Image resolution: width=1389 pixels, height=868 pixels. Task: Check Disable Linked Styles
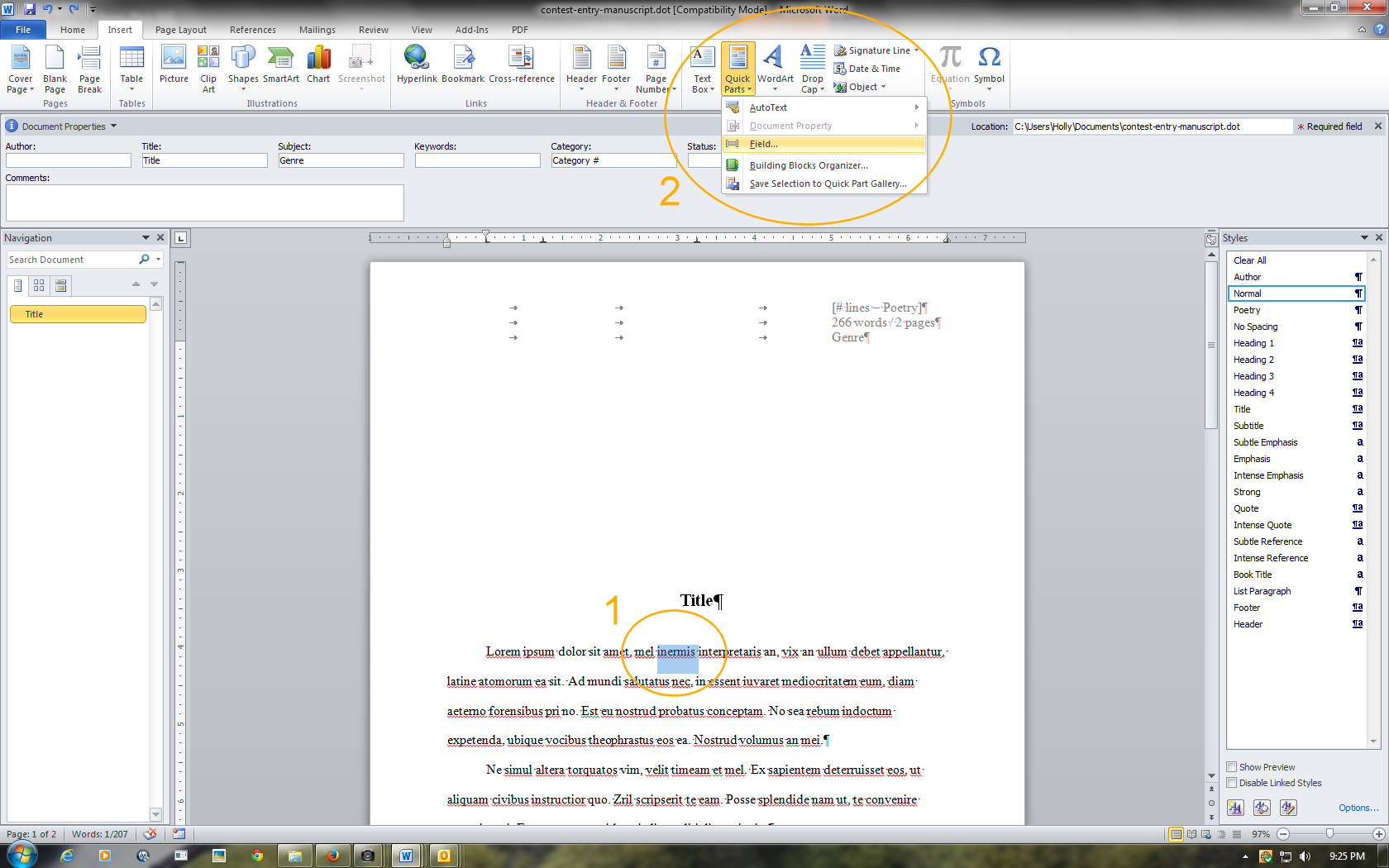coord(1231,782)
